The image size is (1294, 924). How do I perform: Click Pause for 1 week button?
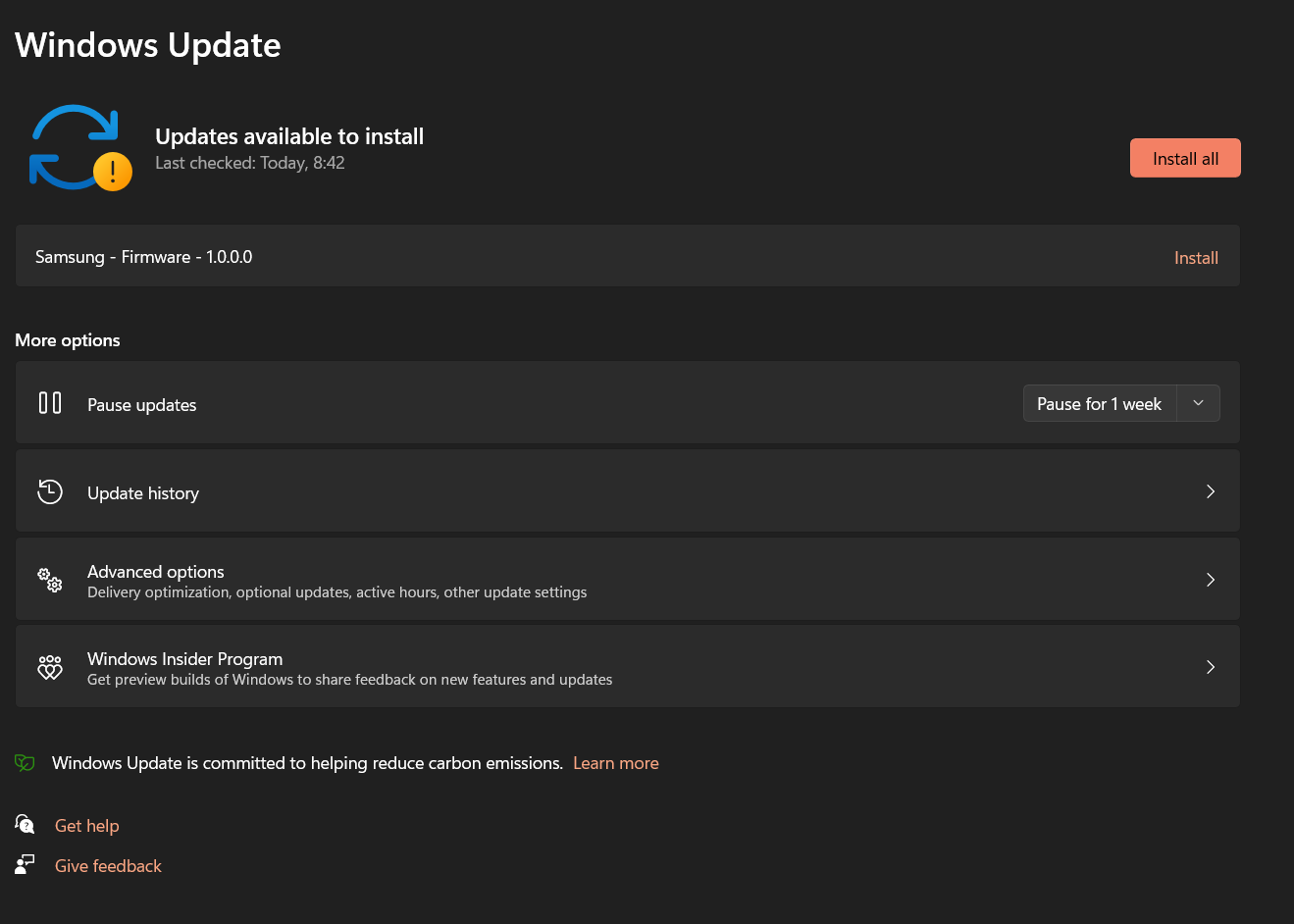(1100, 403)
